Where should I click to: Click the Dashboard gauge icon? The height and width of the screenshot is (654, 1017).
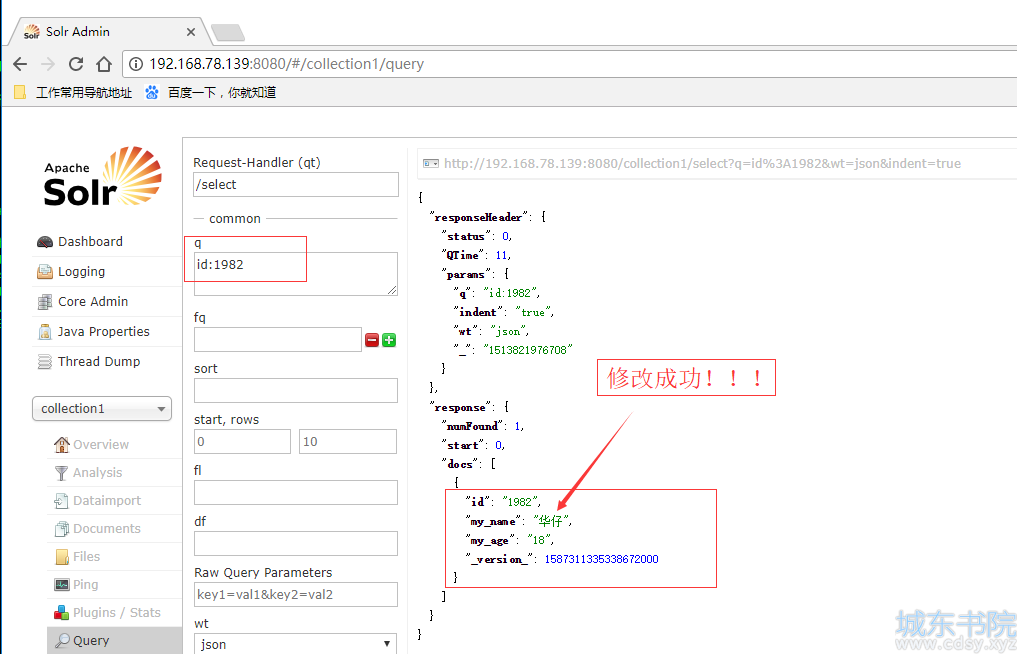(x=45, y=242)
